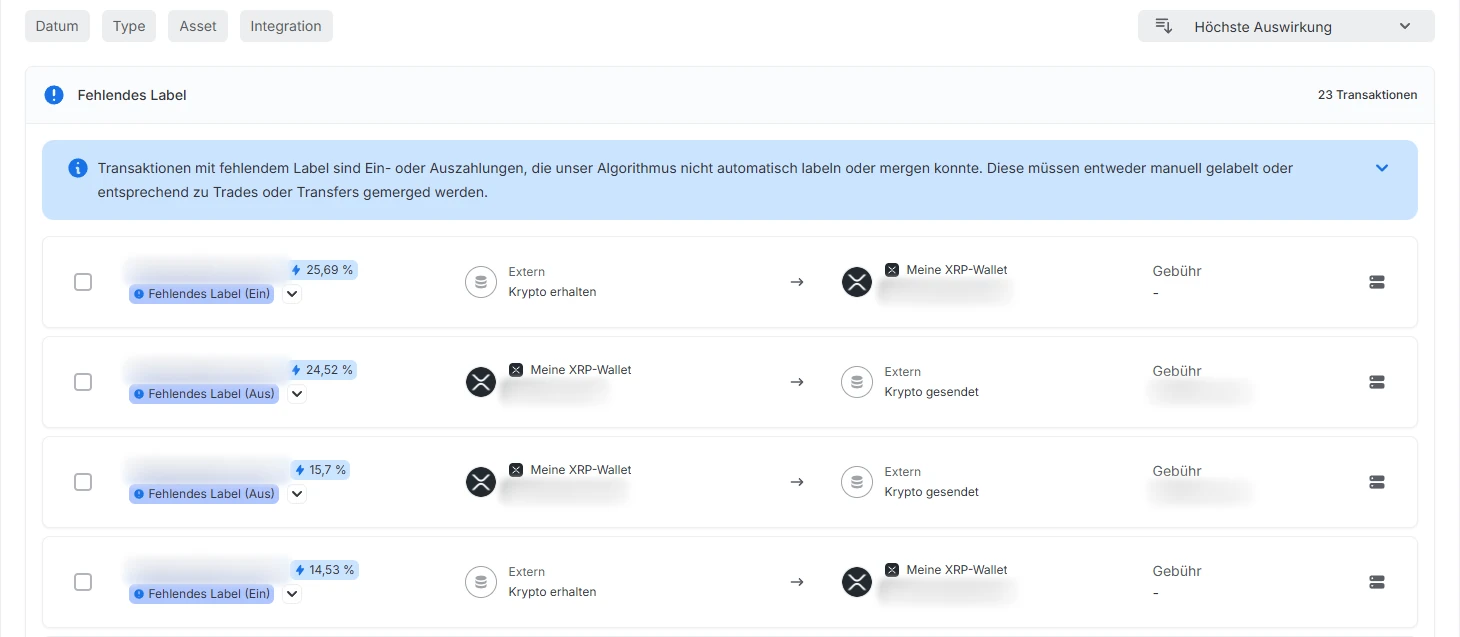Click Gebühr label in the 24,52 % row

coord(1177,371)
